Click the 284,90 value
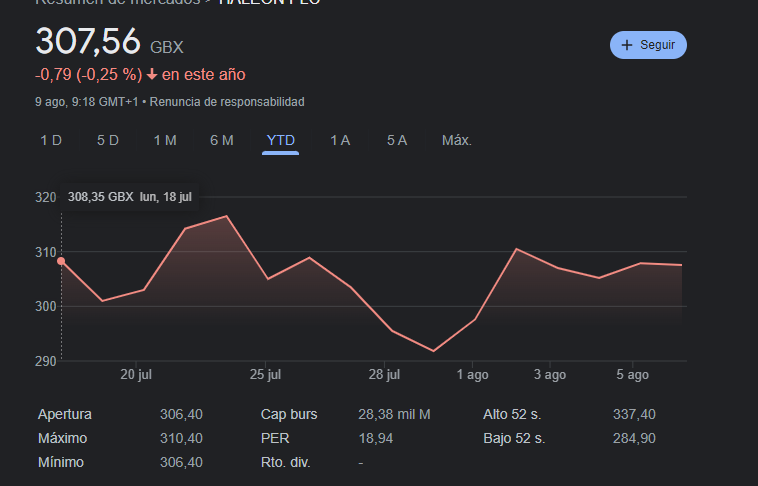The height and width of the screenshot is (486, 758). (634, 439)
